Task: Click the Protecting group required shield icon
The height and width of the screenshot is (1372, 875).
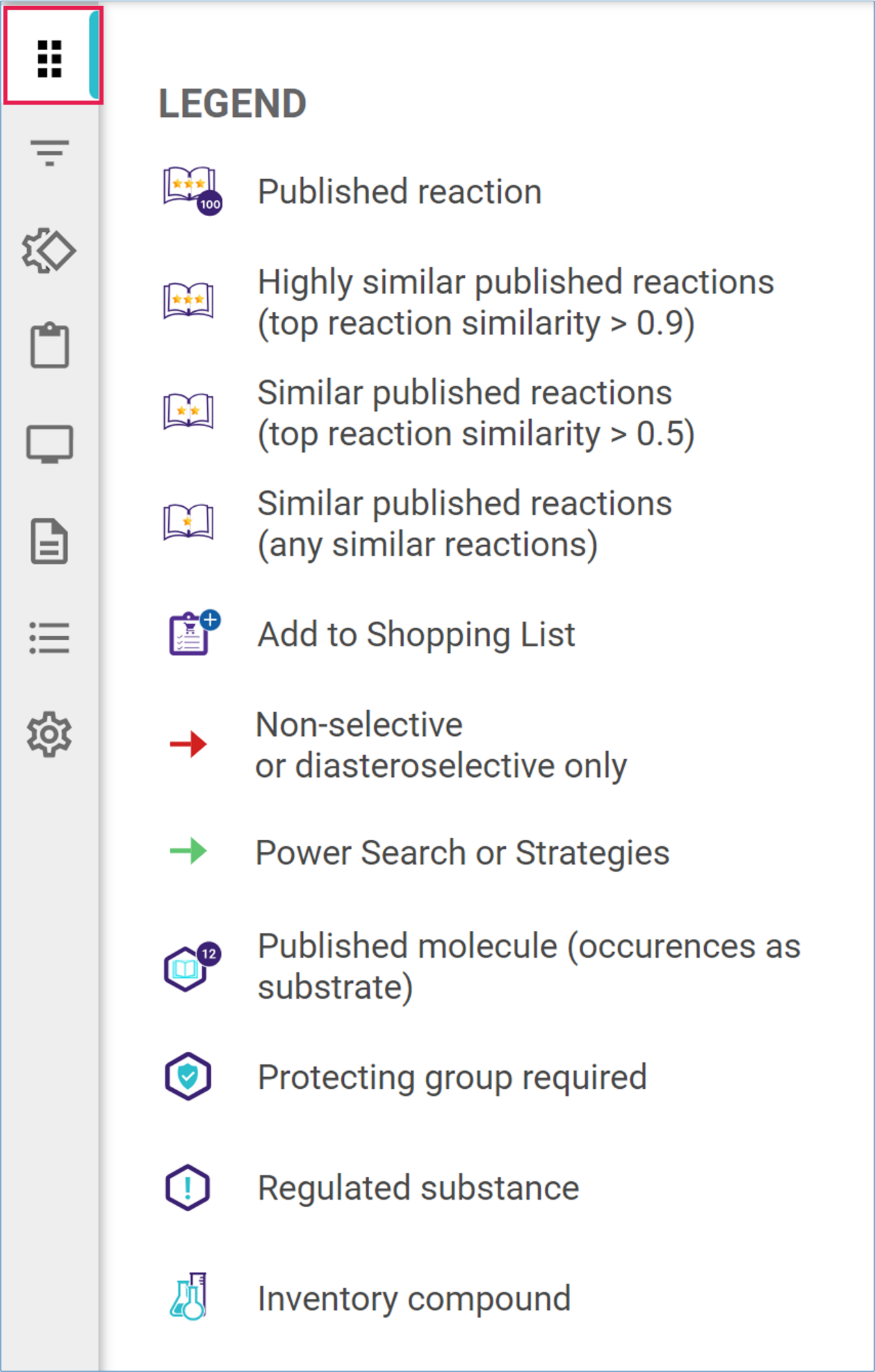Action: click(188, 1077)
